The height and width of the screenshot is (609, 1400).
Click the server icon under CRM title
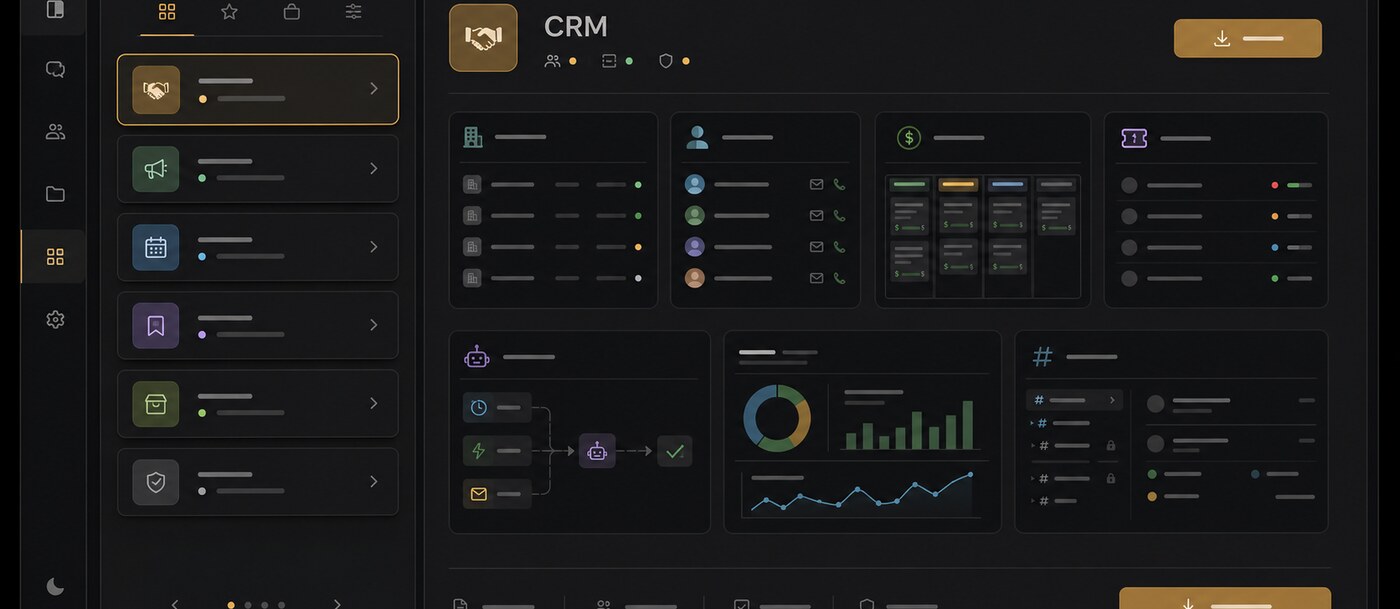click(609, 61)
